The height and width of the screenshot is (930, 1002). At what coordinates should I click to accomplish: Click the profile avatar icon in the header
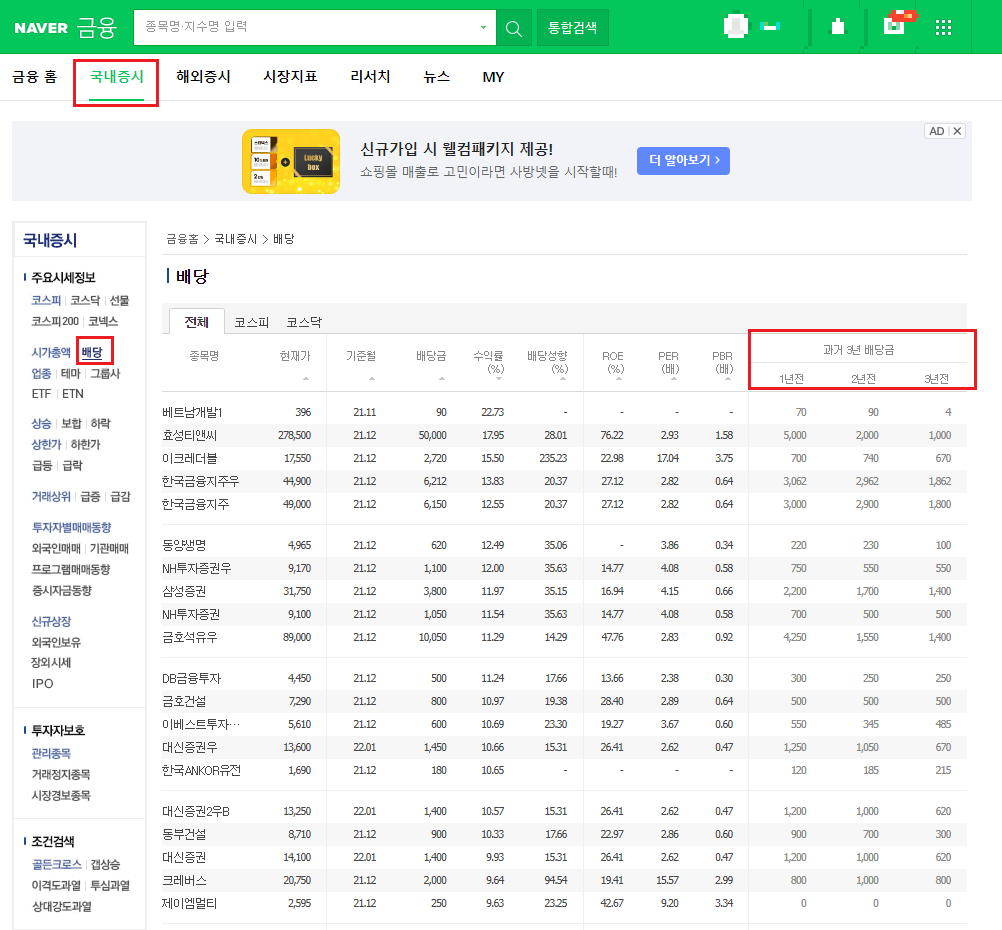735,27
